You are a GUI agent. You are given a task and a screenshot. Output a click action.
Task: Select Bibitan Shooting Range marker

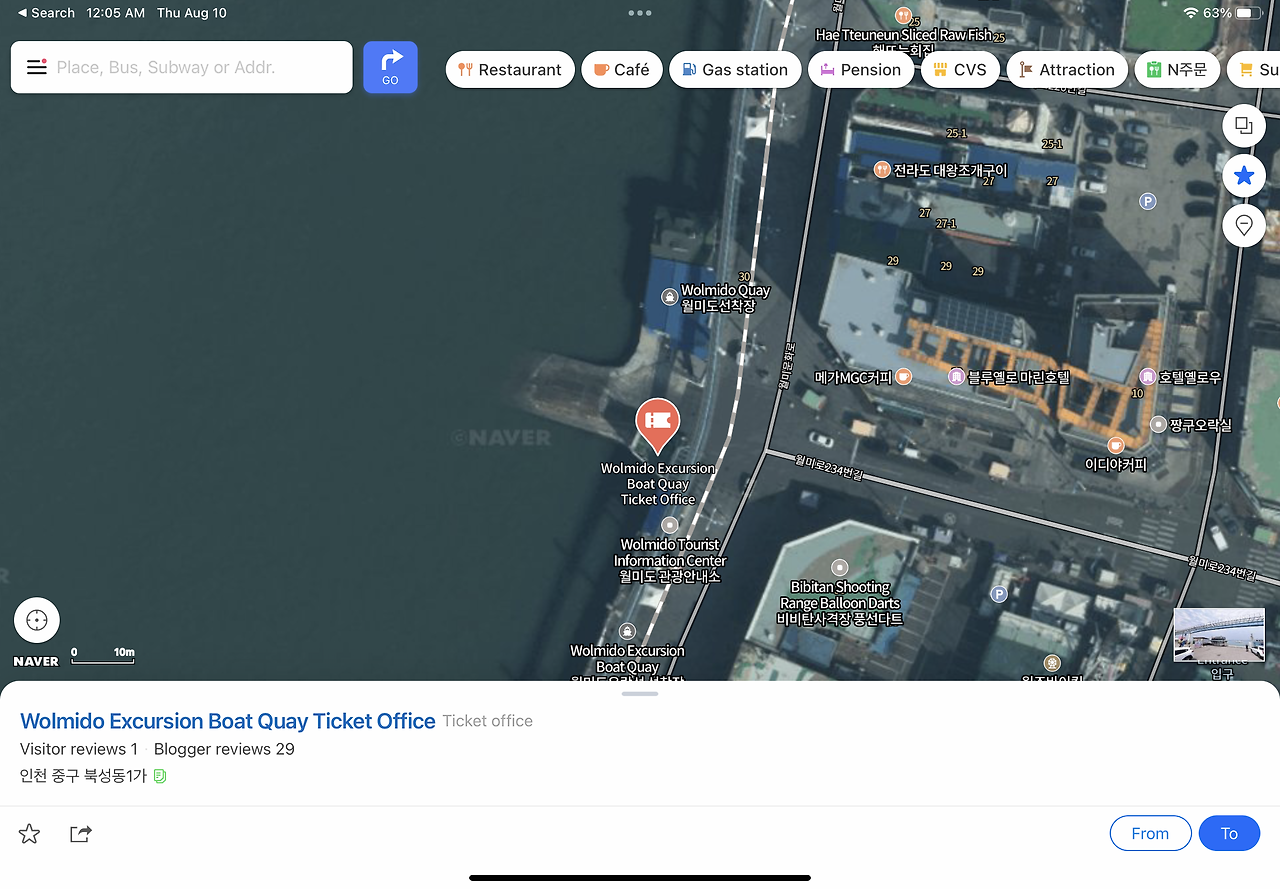point(840,567)
